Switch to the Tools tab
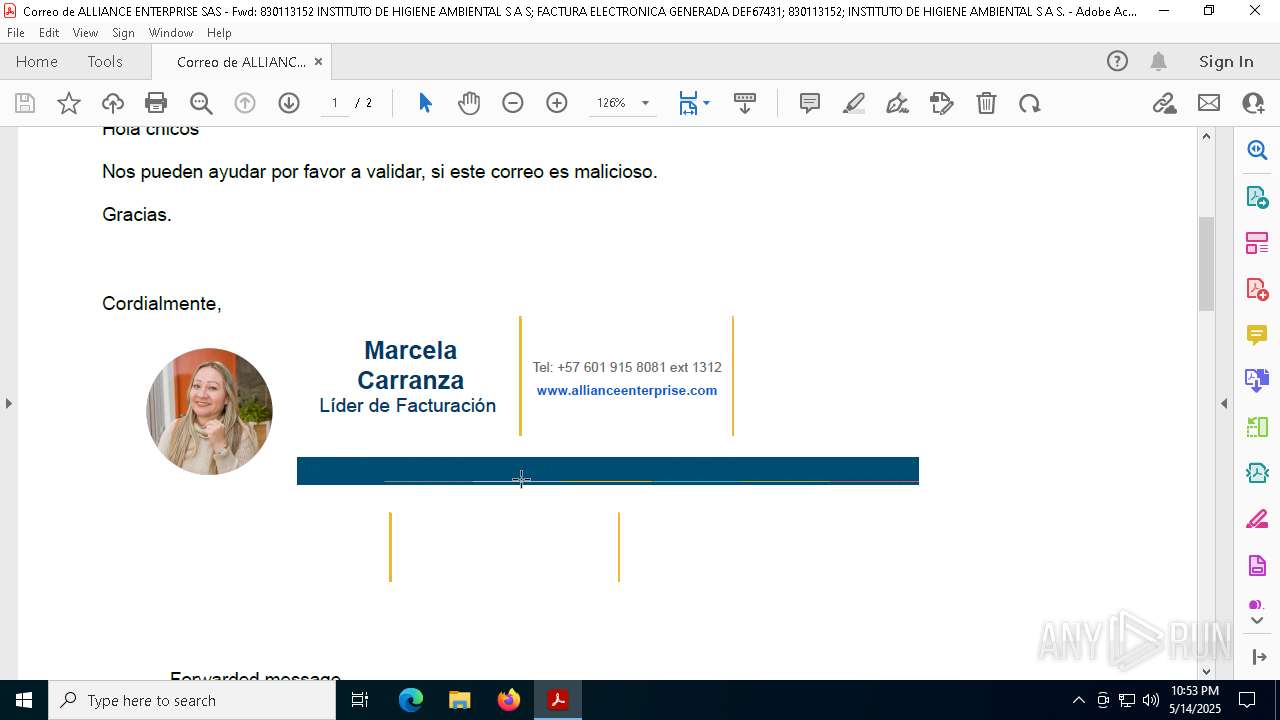Image resolution: width=1280 pixels, height=720 pixels. click(x=105, y=61)
